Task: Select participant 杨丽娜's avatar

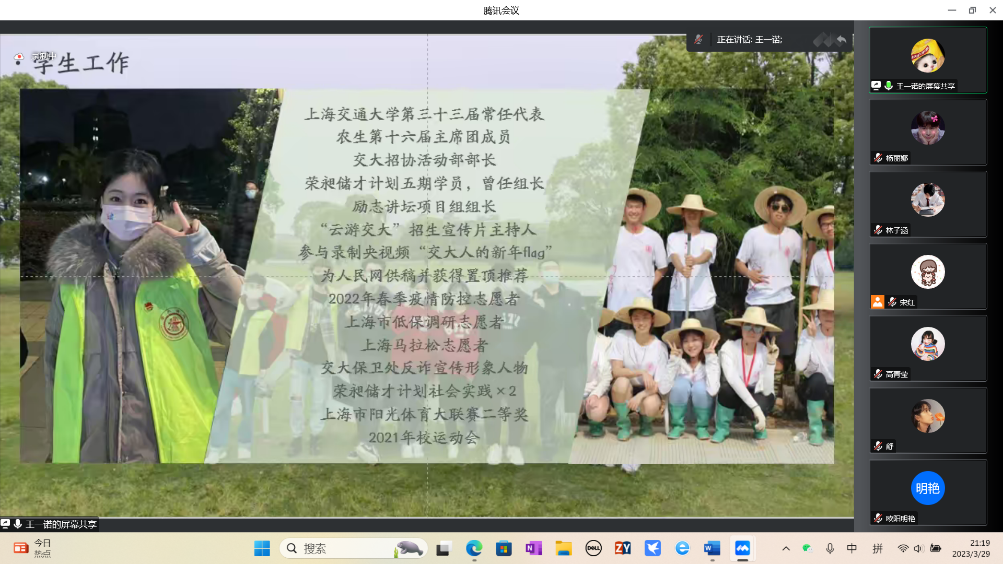Action: tap(928, 127)
